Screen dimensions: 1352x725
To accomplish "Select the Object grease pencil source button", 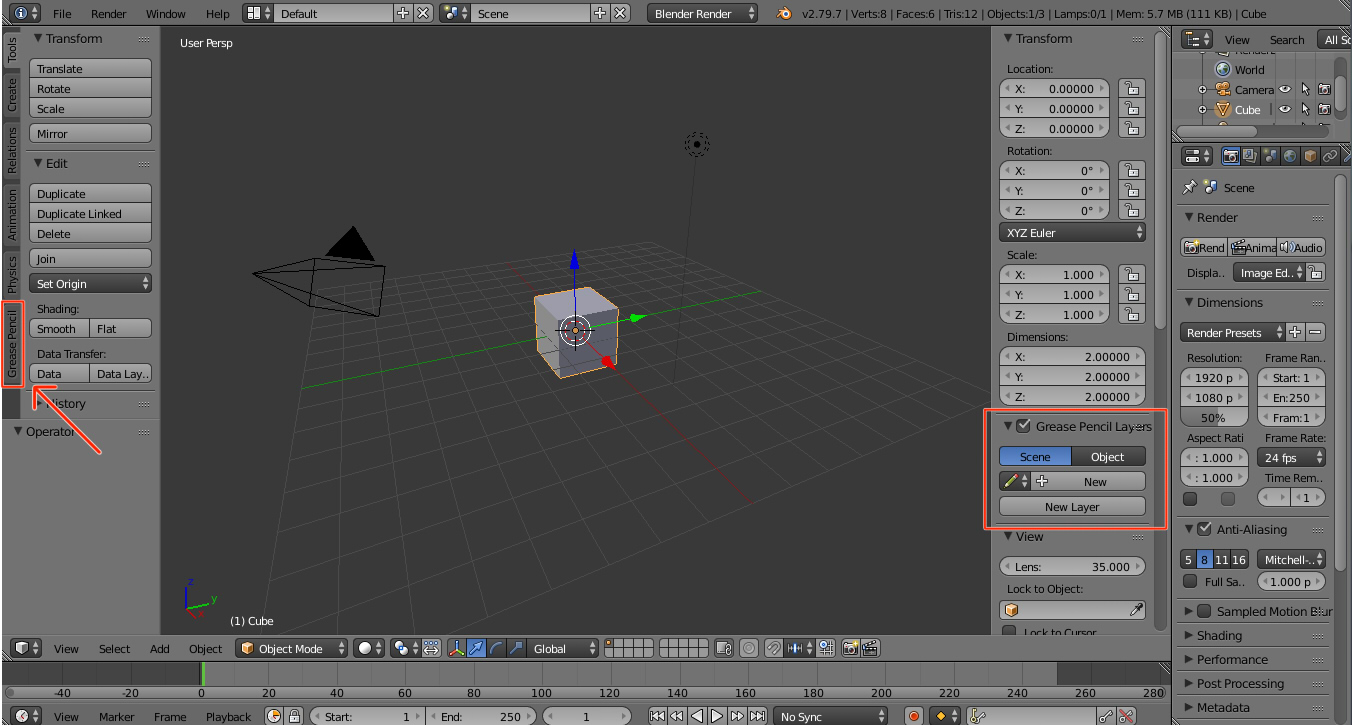I will 1108,456.
